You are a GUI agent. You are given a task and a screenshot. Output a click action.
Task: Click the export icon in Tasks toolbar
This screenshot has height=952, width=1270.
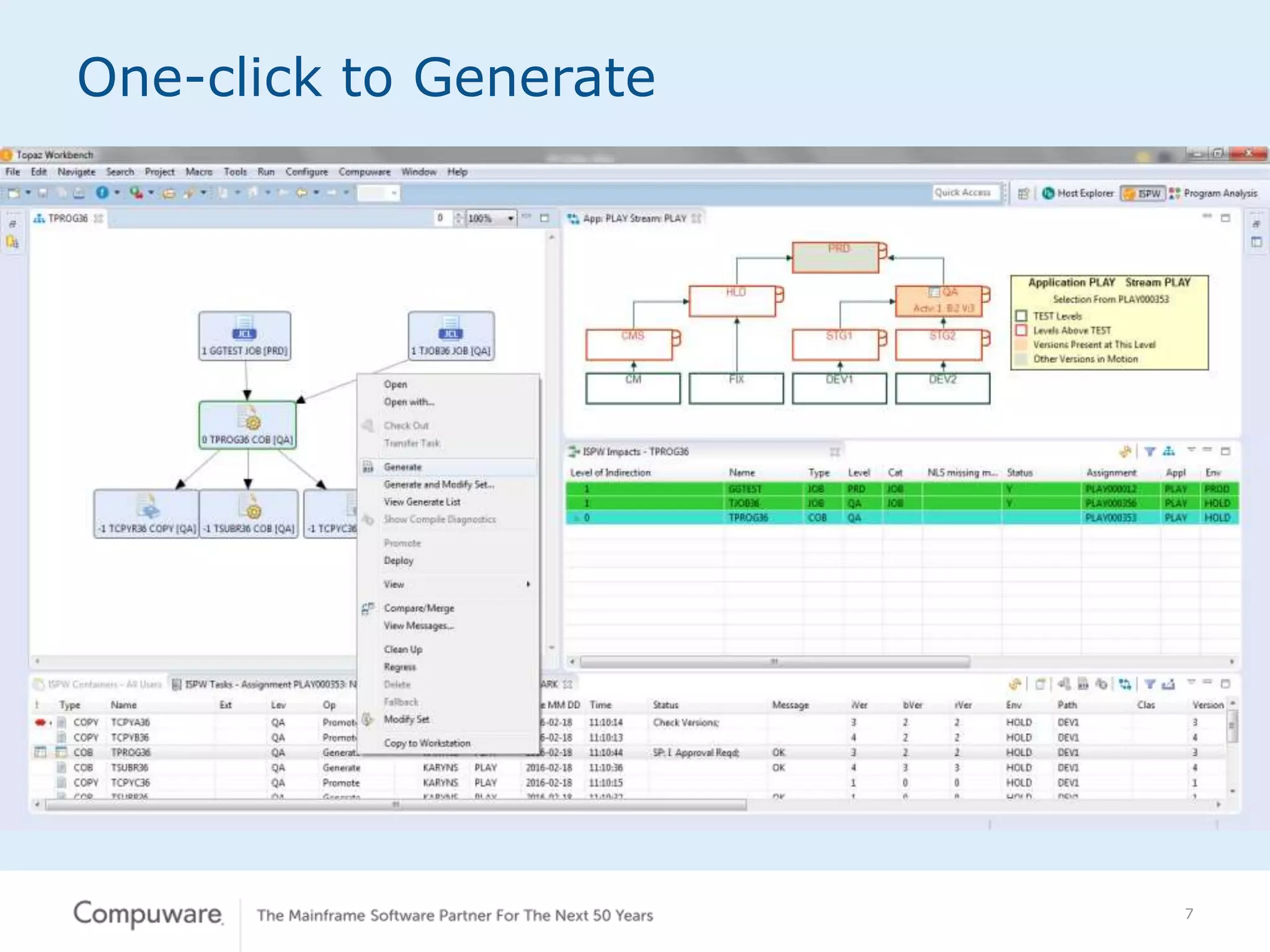(x=1168, y=684)
